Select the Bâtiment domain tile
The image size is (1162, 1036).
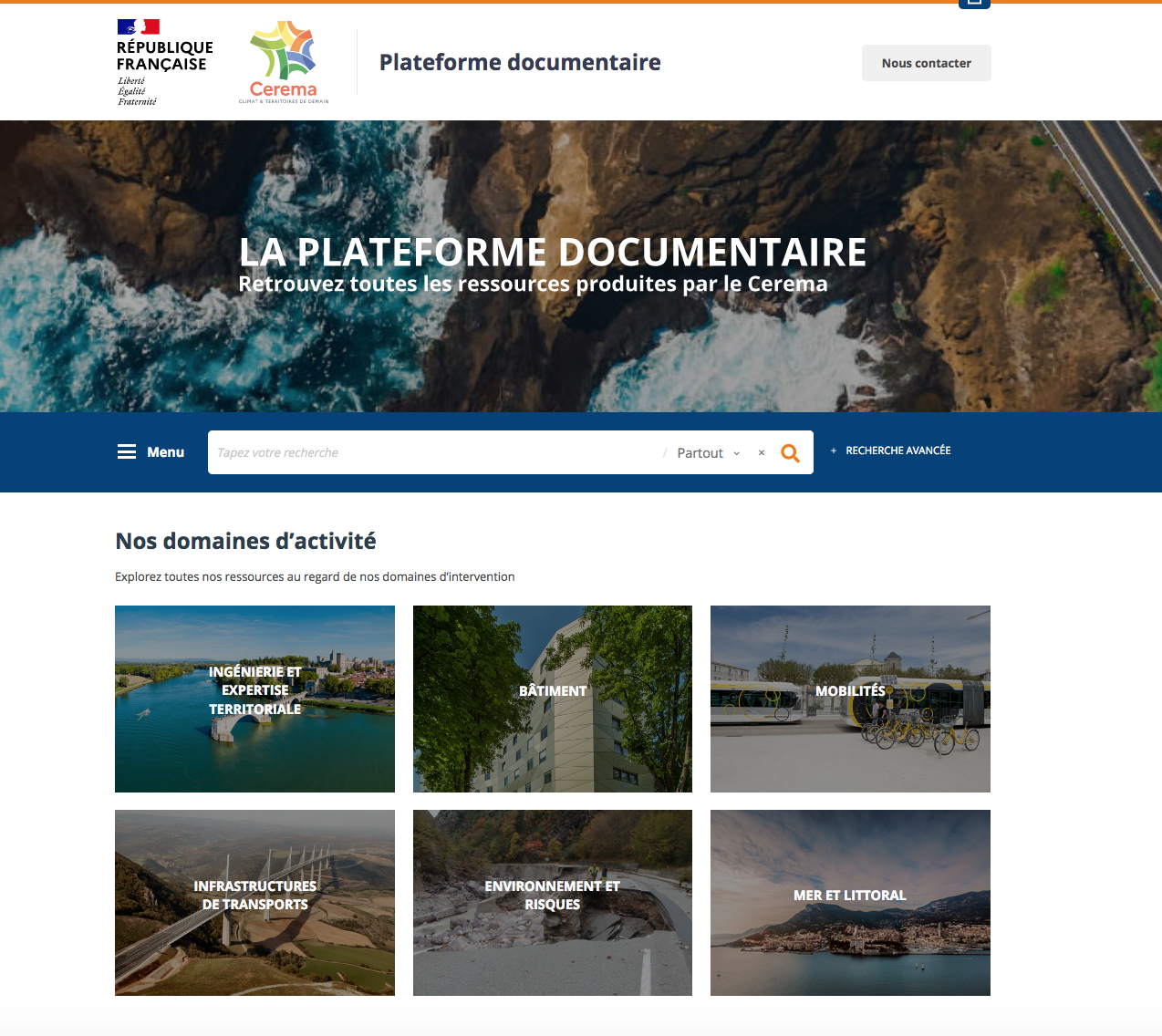[x=552, y=699]
